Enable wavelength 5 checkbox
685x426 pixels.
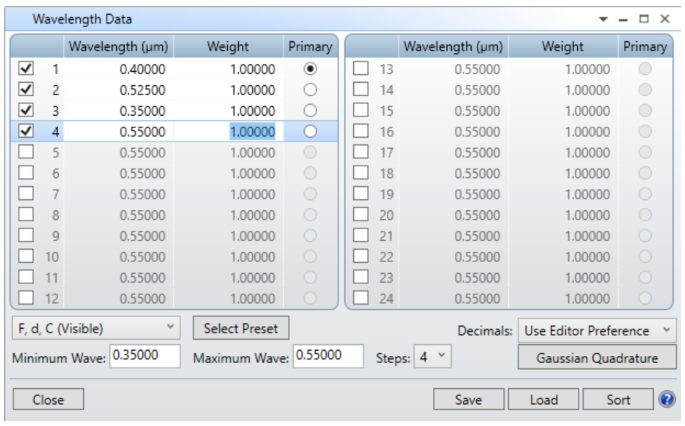(26, 152)
